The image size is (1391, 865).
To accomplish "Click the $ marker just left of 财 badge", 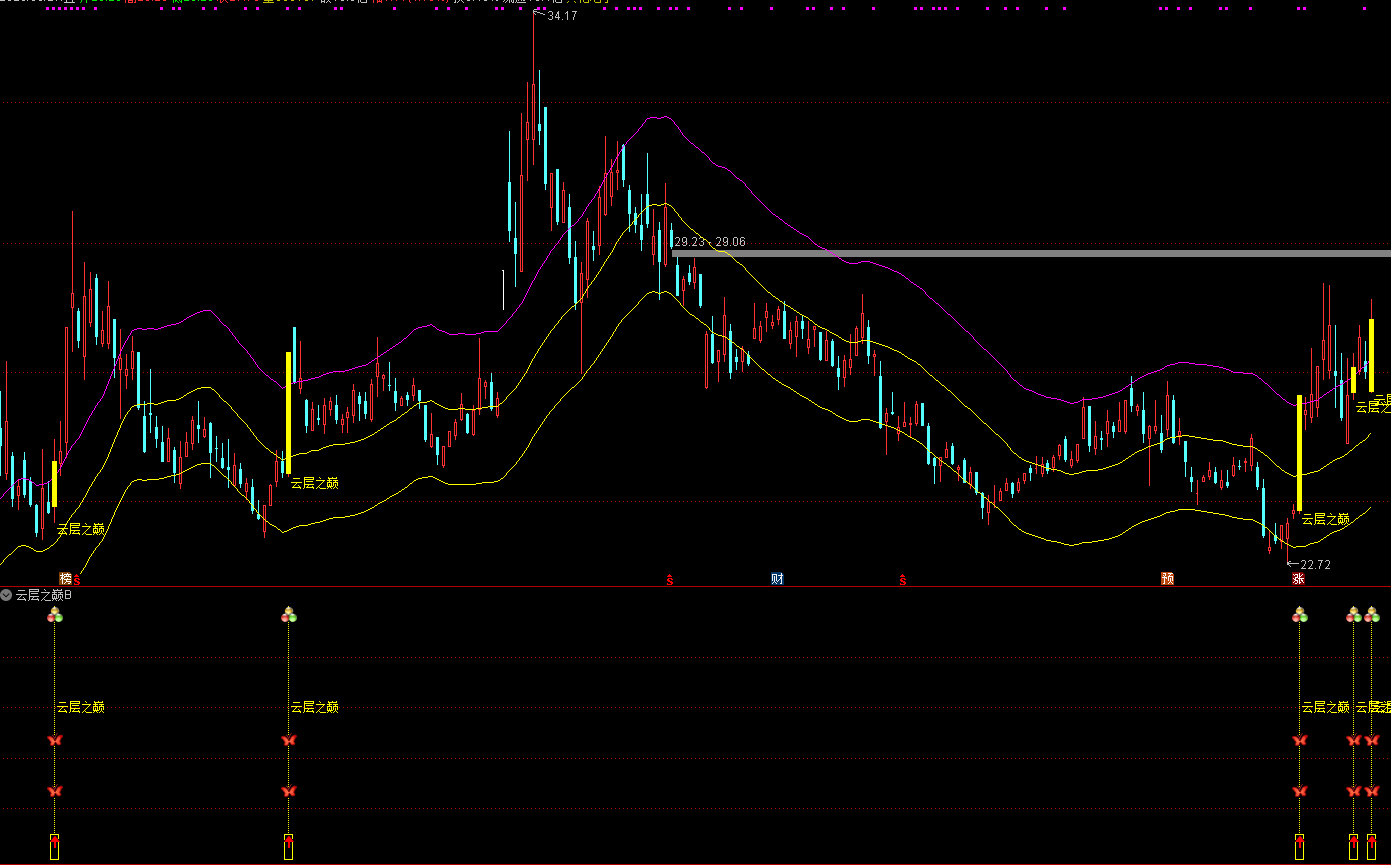I will [670, 579].
